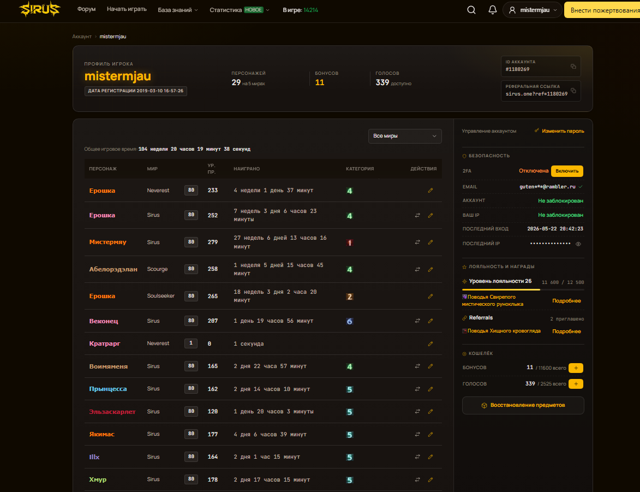This screenshot has width=640, height=492.
Task: Click email guten address value
Action: click(x=547, y=187)
